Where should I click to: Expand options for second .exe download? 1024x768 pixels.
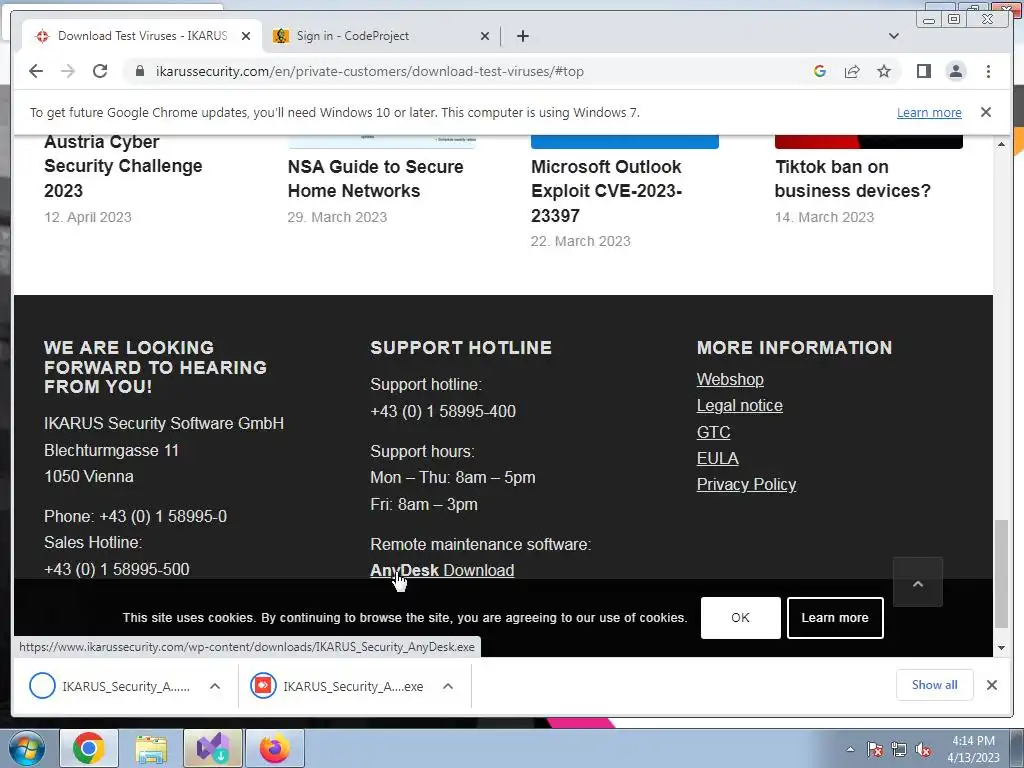click(448, 686)
